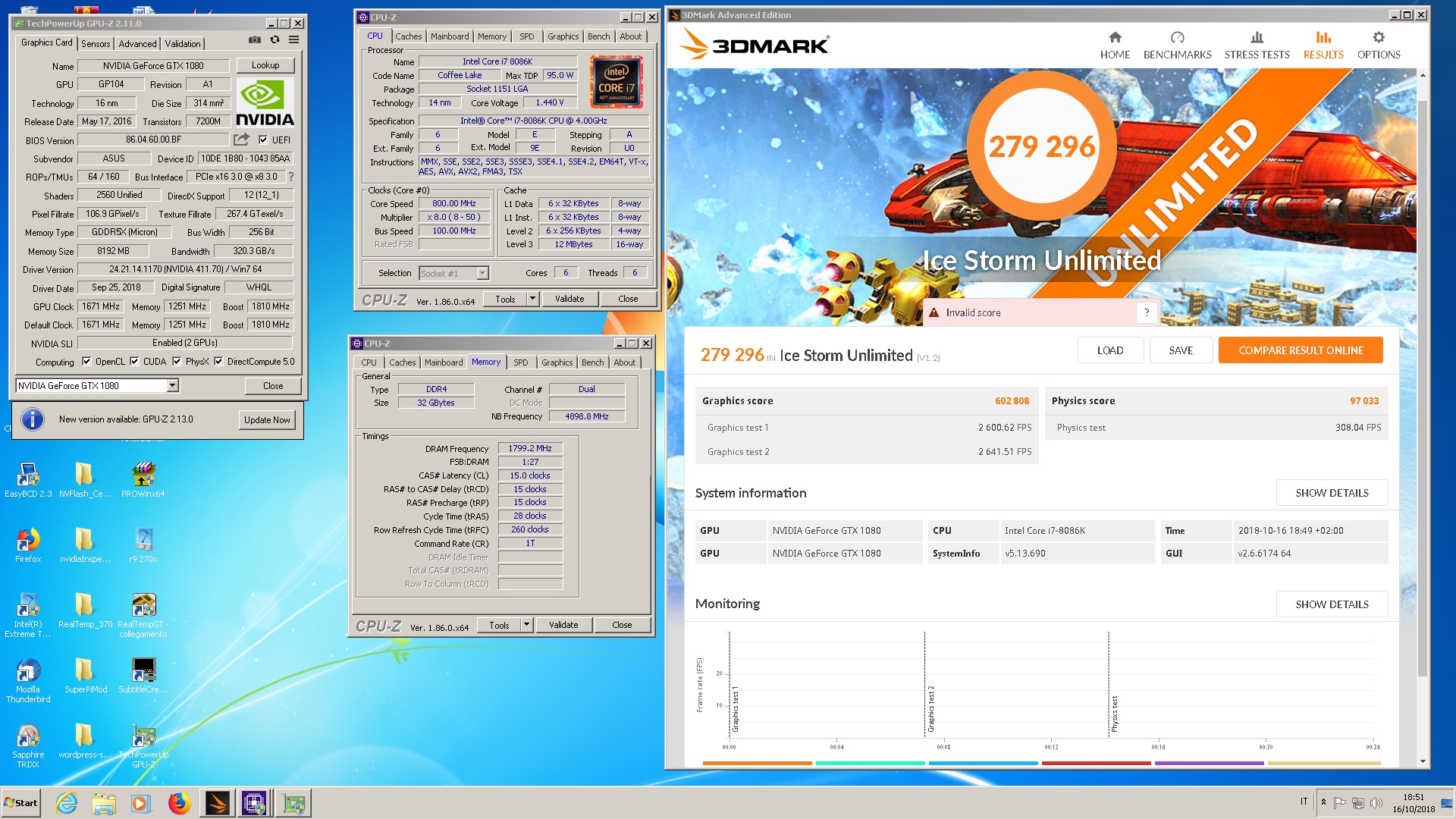Select the RESULTS tab in 3DMark
Screen dimensions: 1456x819
click(x=1323, y=45)
